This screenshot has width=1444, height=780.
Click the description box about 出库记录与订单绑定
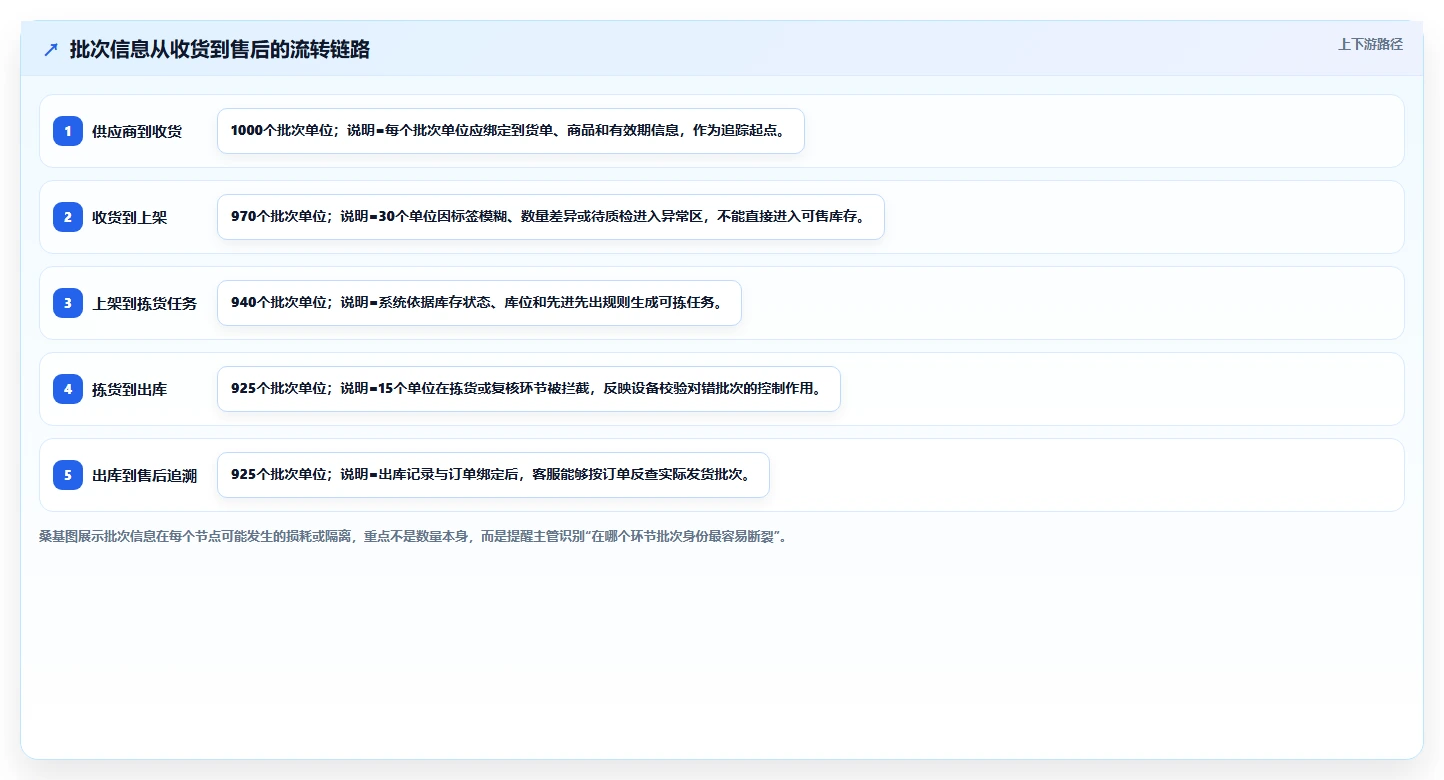click(x=493, y=475)
